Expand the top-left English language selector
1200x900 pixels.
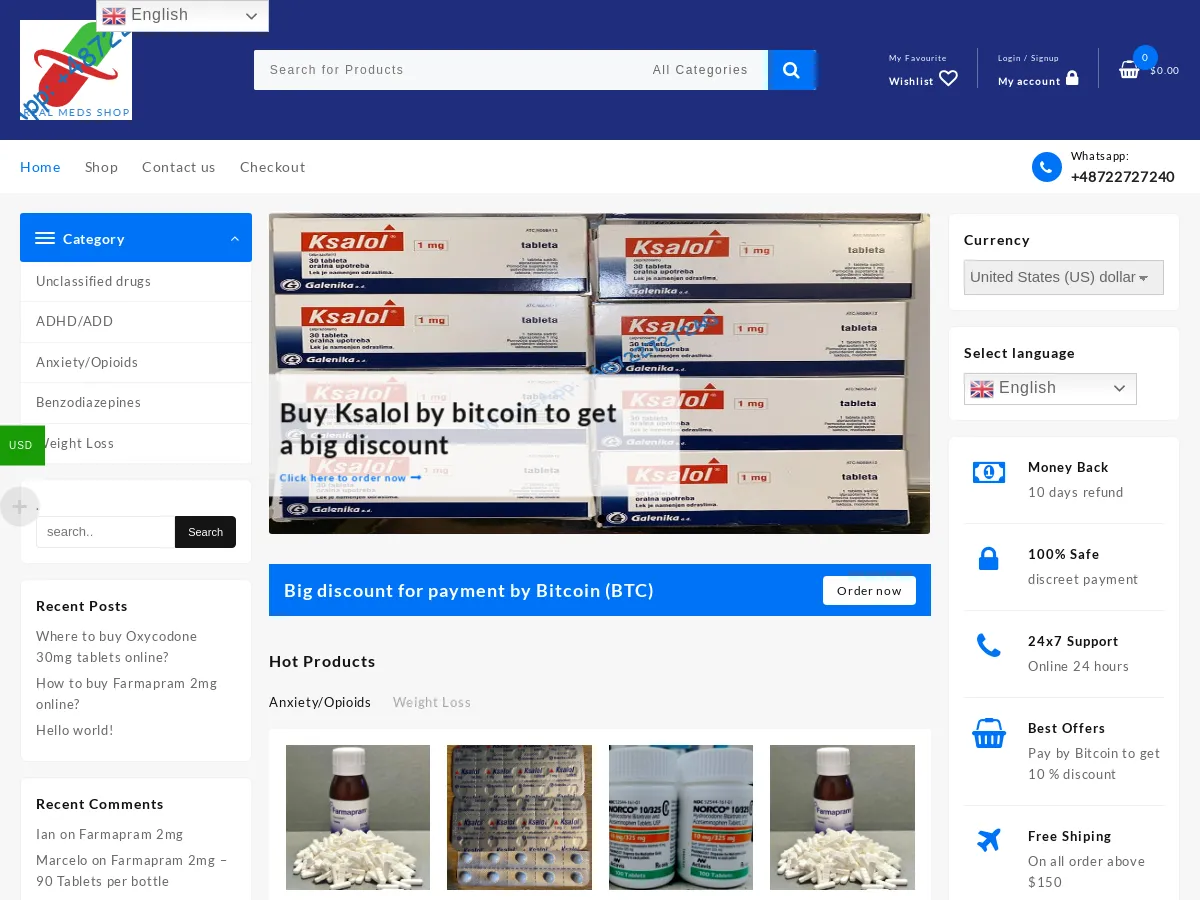[x=182, y=15]
